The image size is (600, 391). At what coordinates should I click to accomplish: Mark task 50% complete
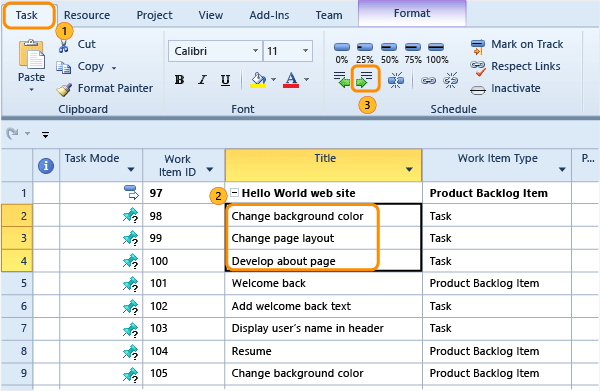389,52
